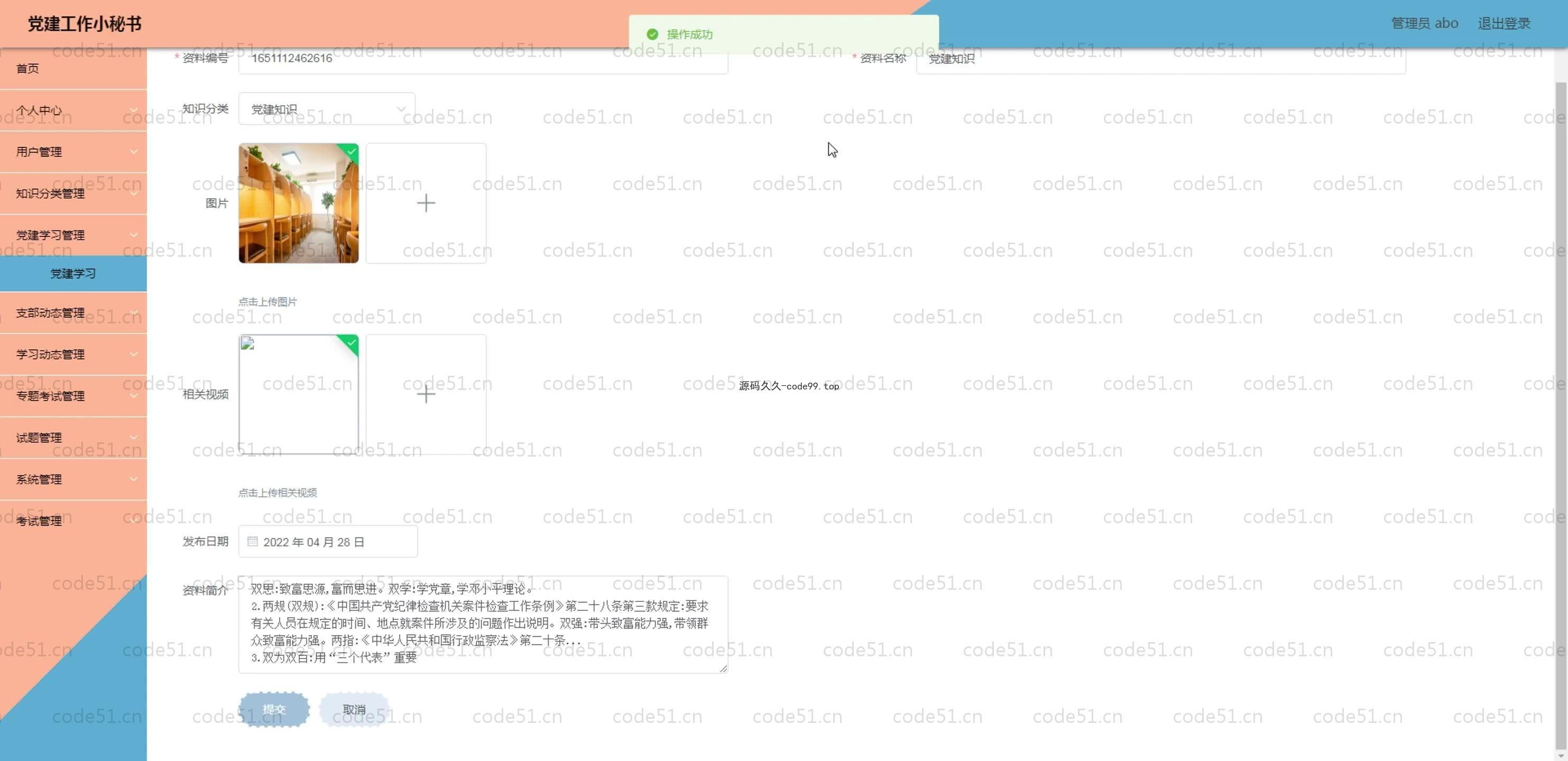Expand 系统管理 sidebar menu
Viewport: 1568px width, 761px height.
[x=73, y=479]
